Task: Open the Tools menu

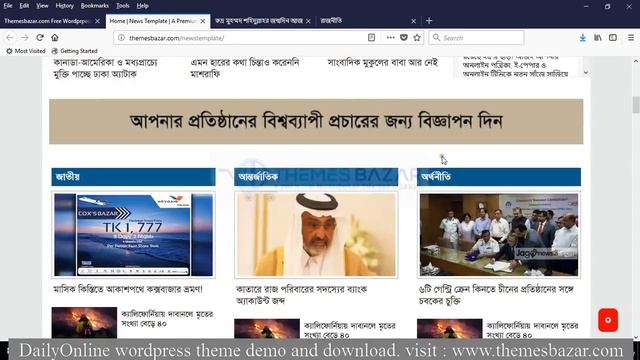Action: (x=122, y=6)
